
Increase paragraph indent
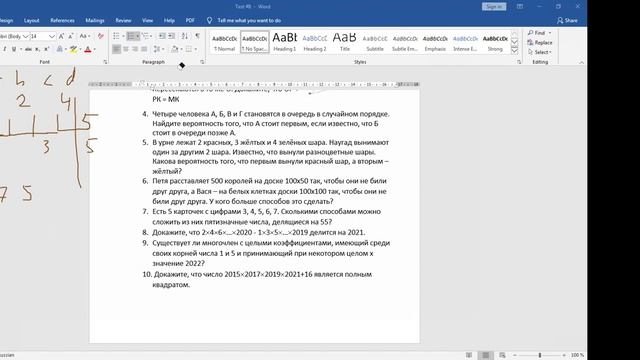(172, 36)
